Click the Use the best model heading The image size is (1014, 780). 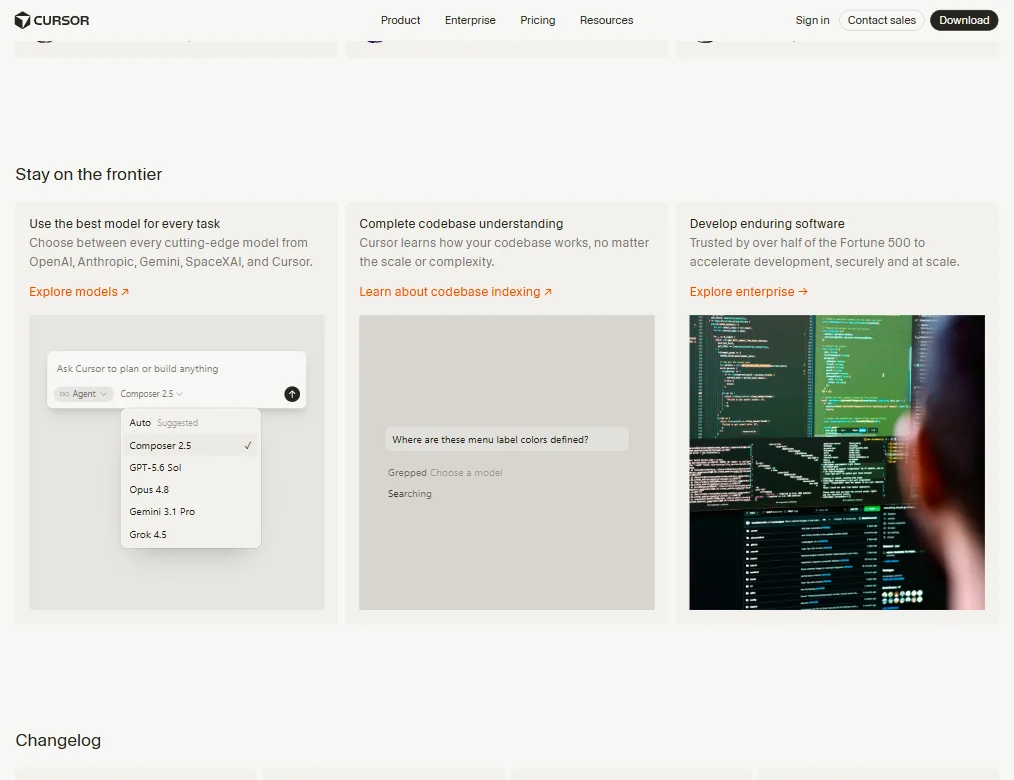(x=124, y=224)
